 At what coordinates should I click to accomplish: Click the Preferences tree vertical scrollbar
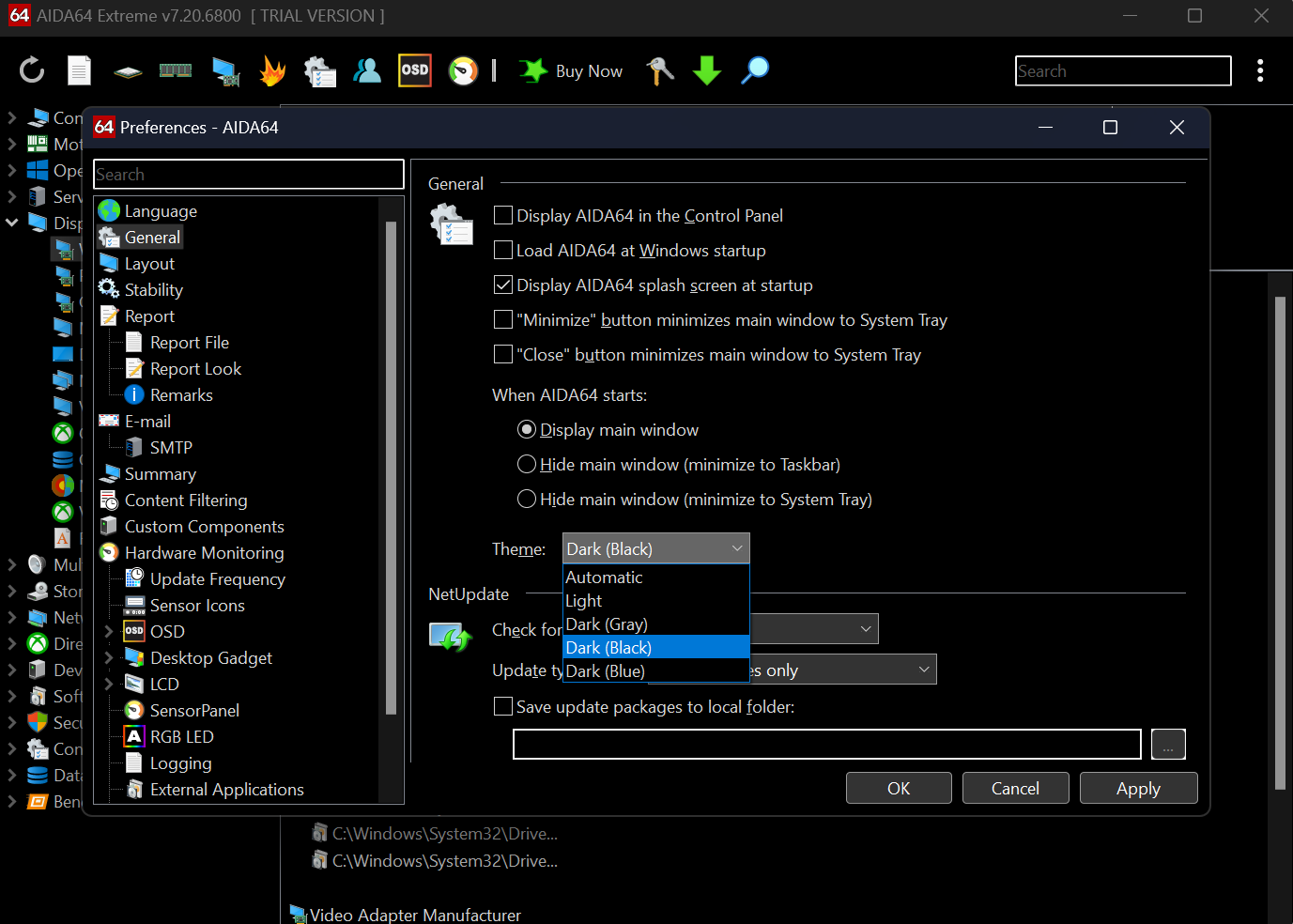(391, 468)
